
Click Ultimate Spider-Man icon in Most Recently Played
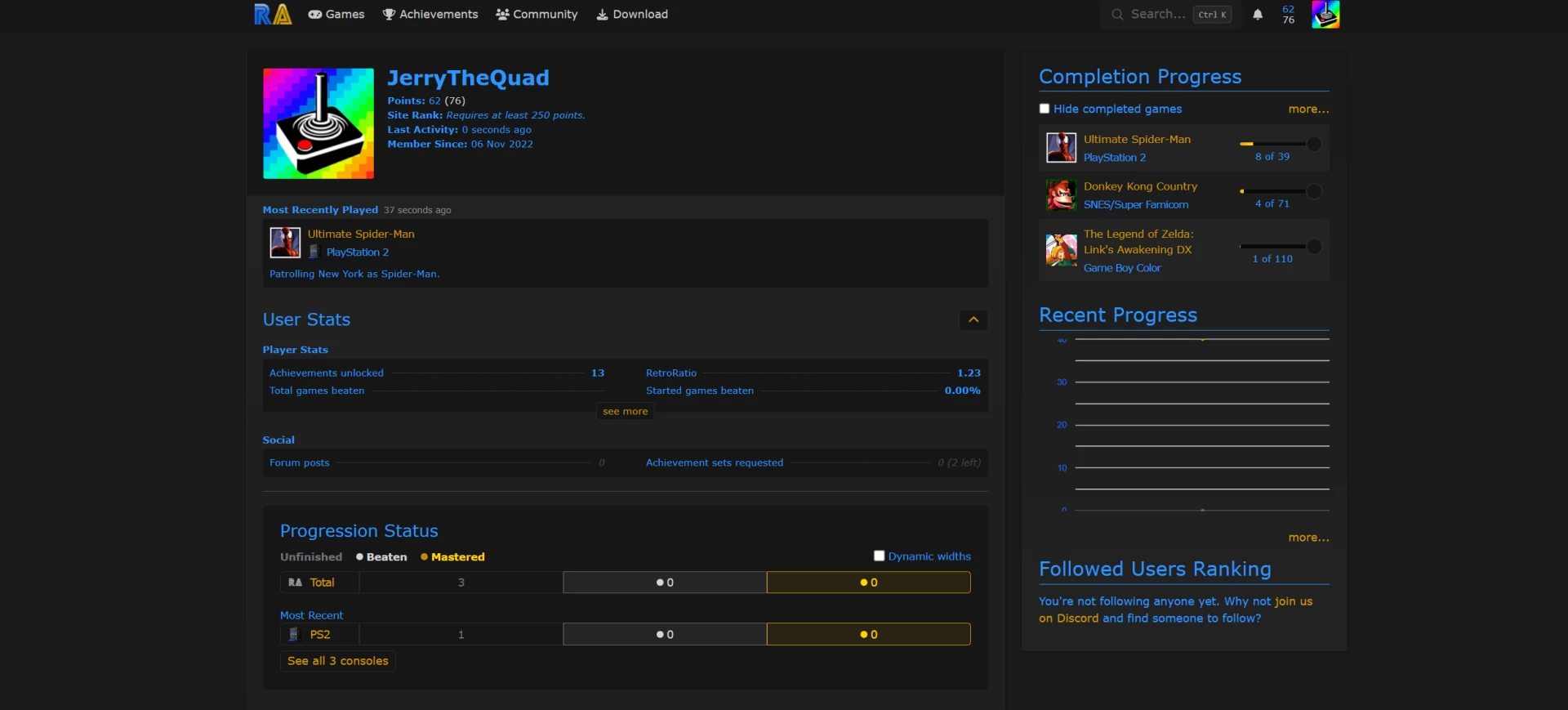285,243
